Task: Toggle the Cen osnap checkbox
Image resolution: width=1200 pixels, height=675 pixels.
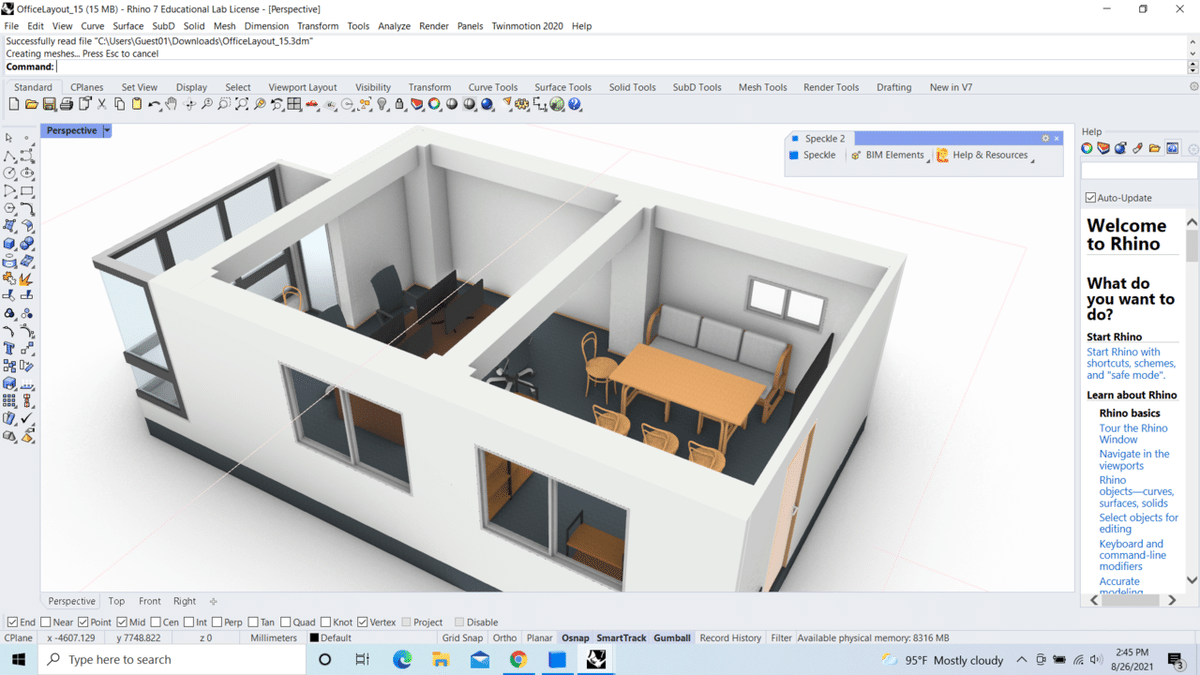Action: [x=155, y=622]
